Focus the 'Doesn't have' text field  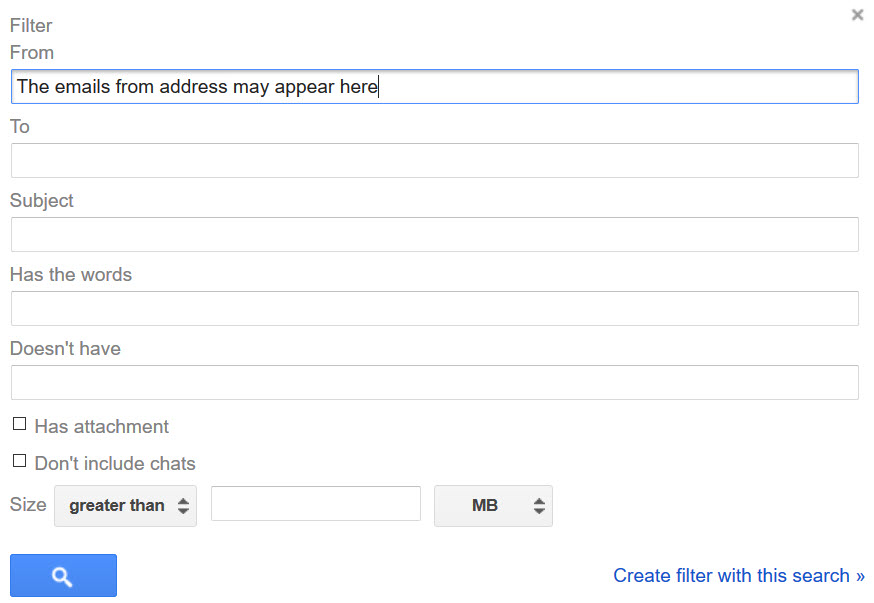click(x=434, y=383)
